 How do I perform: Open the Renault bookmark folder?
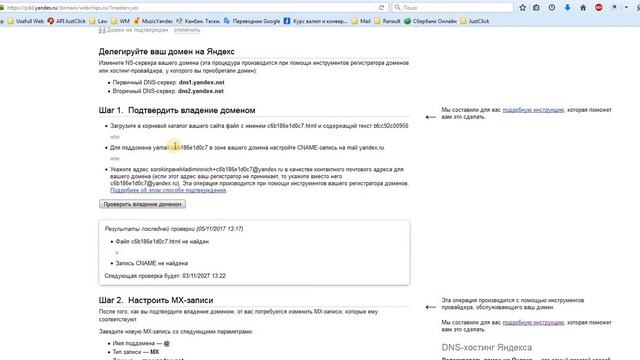coord(387,21)
